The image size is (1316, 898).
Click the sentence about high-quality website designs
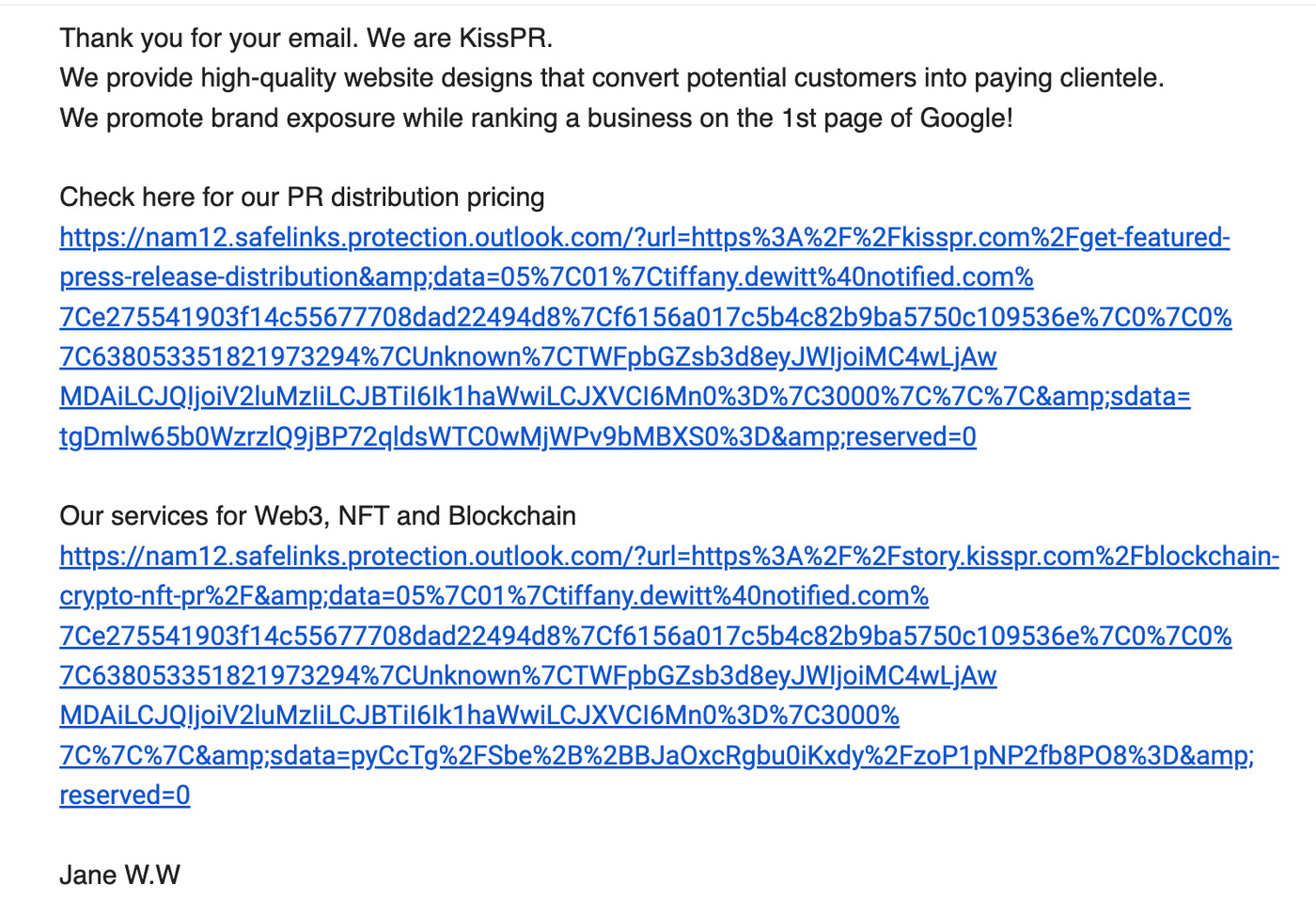(612, 77)
